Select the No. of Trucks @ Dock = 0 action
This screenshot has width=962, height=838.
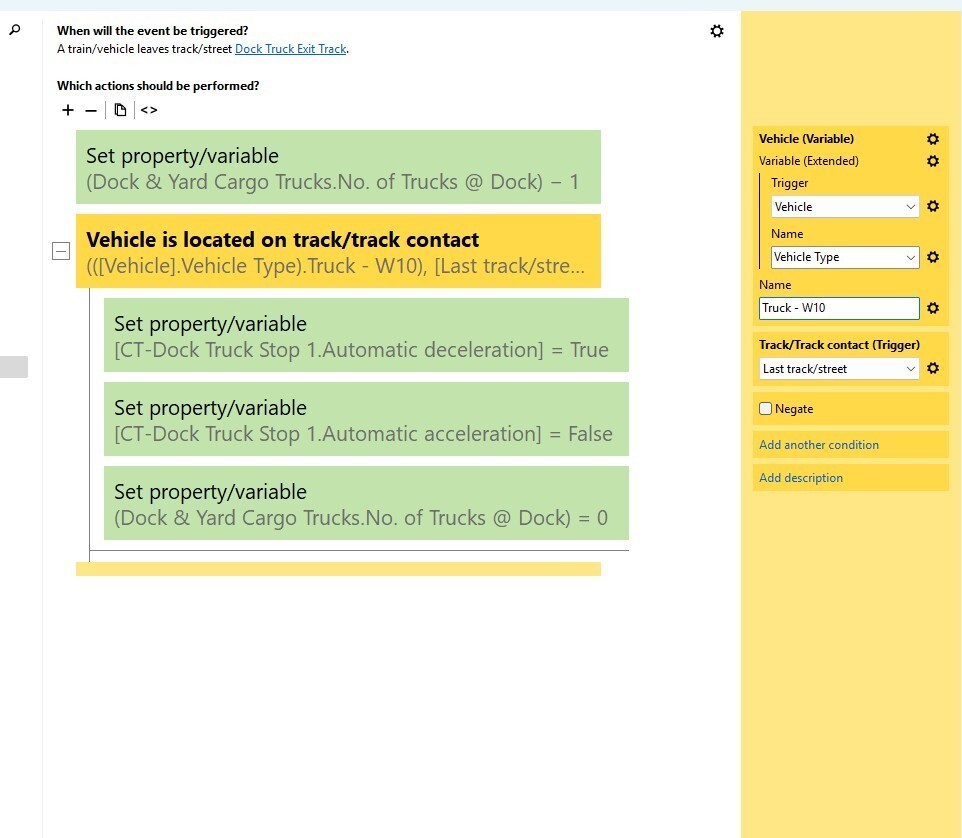pos(366,503)
